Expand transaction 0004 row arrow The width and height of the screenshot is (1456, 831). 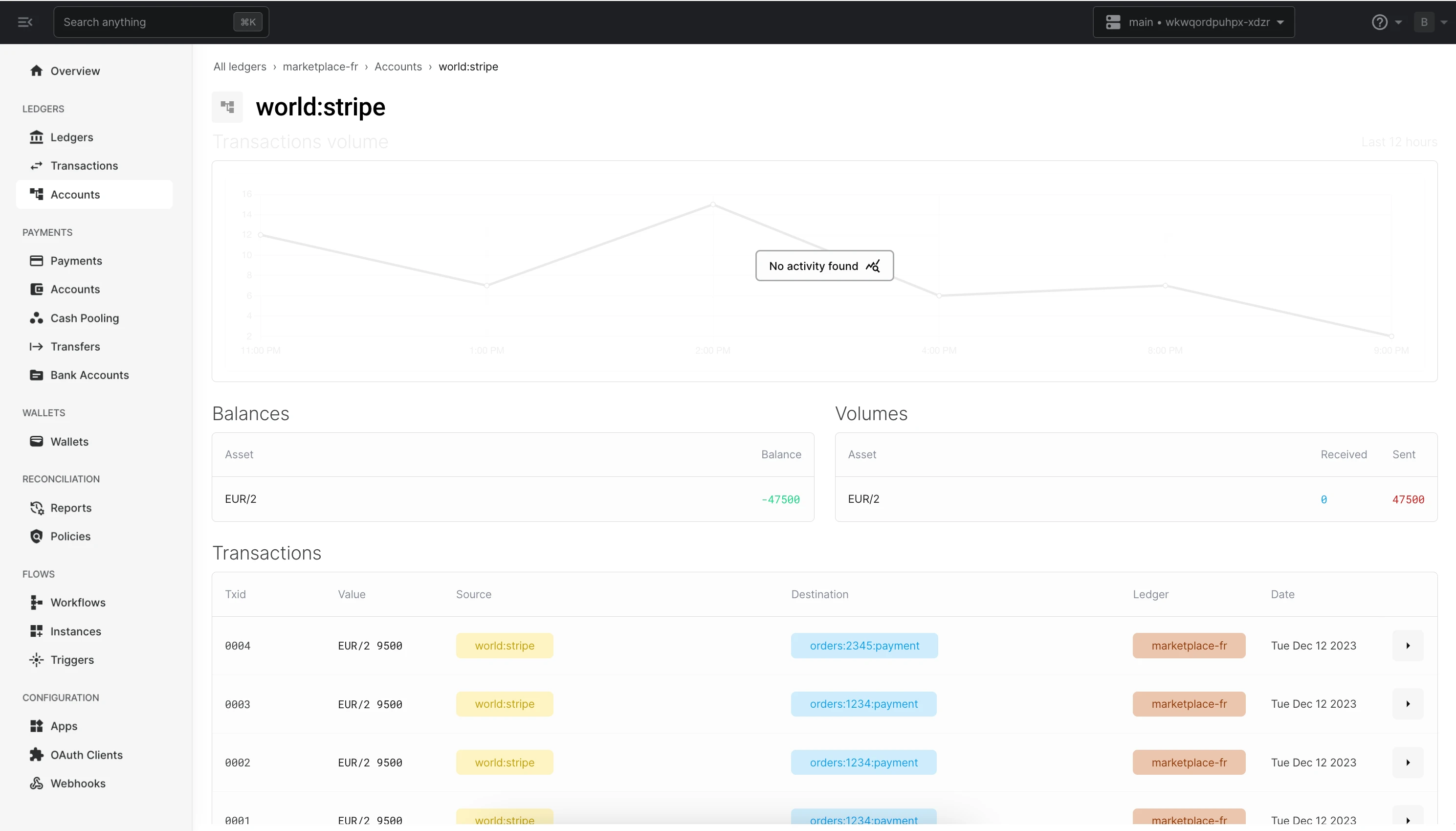pos(1408,646)
